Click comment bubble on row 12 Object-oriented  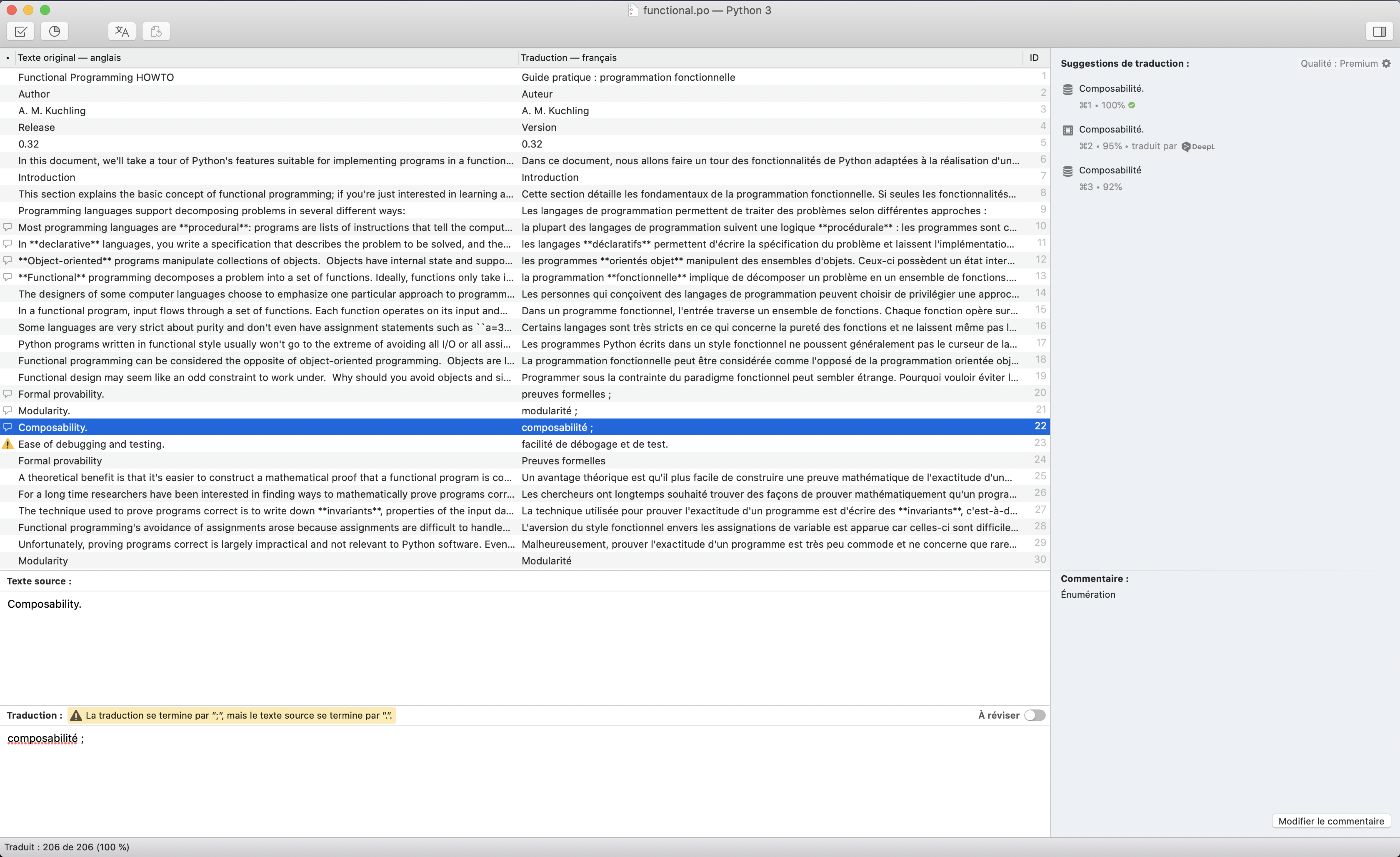point(8,260)
